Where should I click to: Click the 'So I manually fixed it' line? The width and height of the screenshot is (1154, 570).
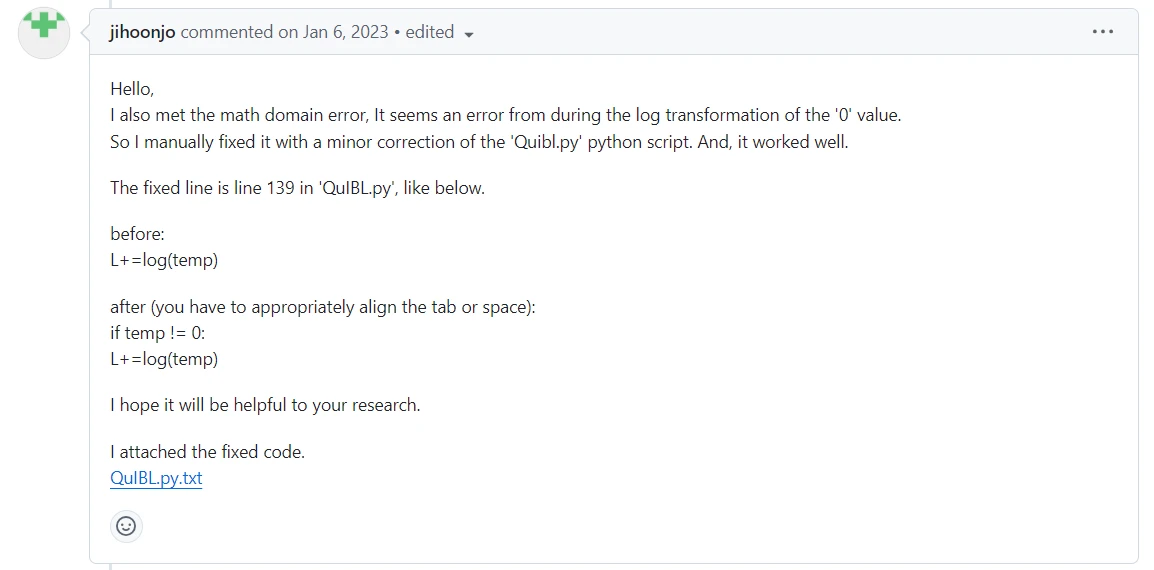478,142
